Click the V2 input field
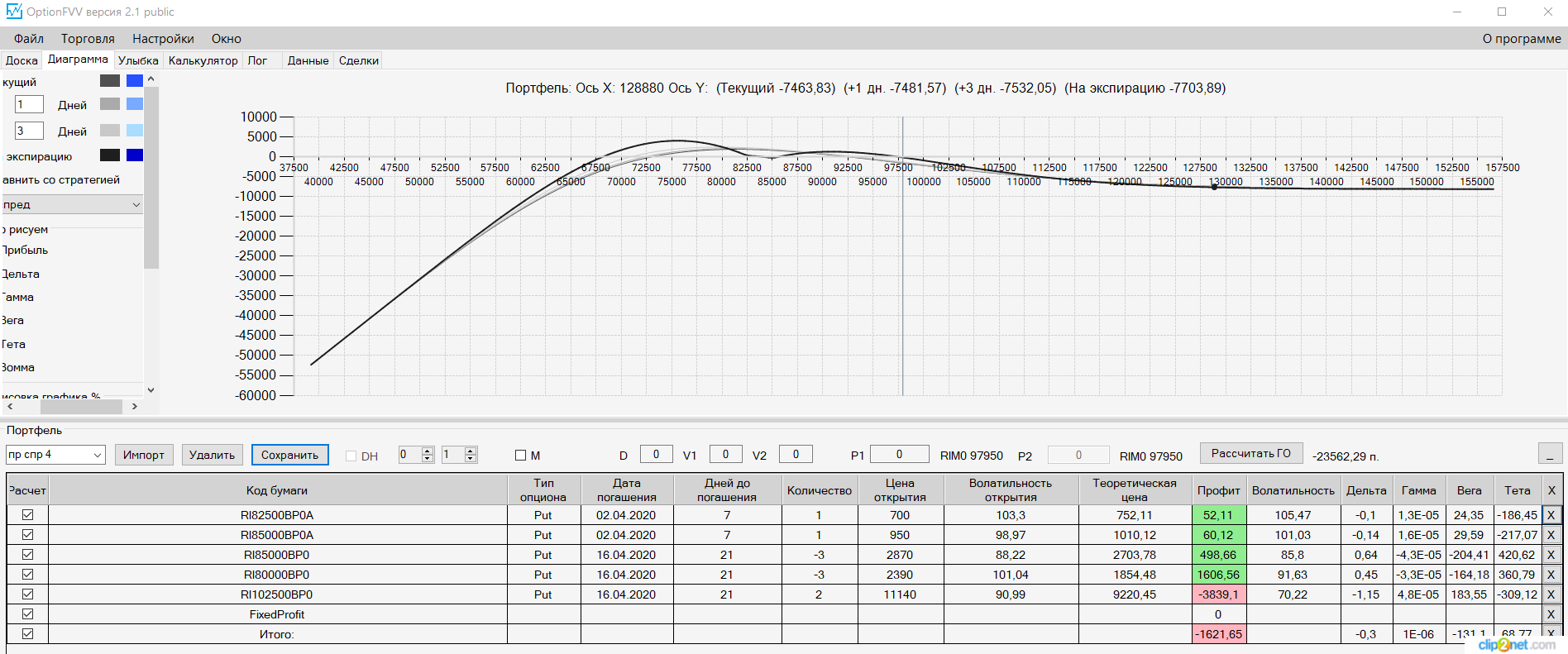 click(796, 454)
